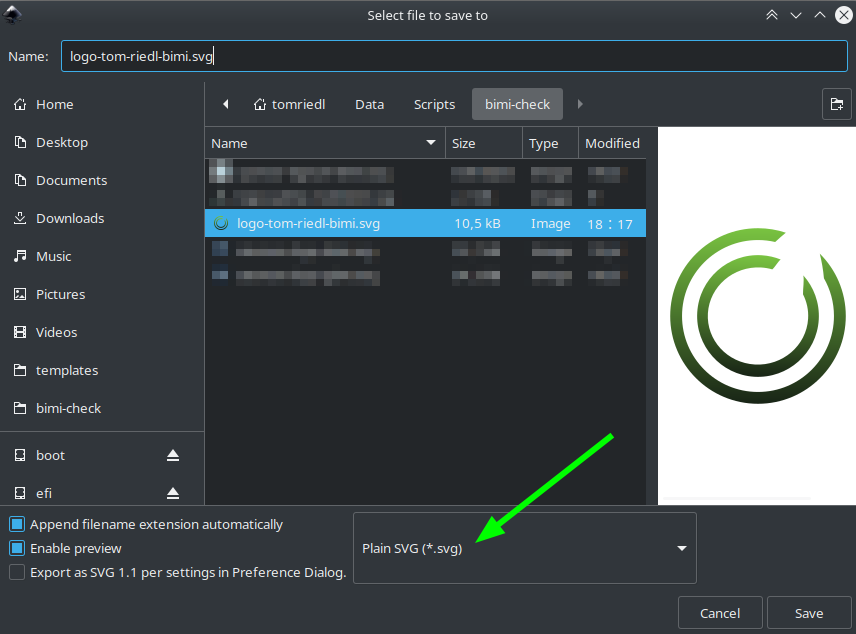The height and width of the screenshot is (634, 856).
Task: Cancel the save dialog
Action: click(x=720, y=612)
